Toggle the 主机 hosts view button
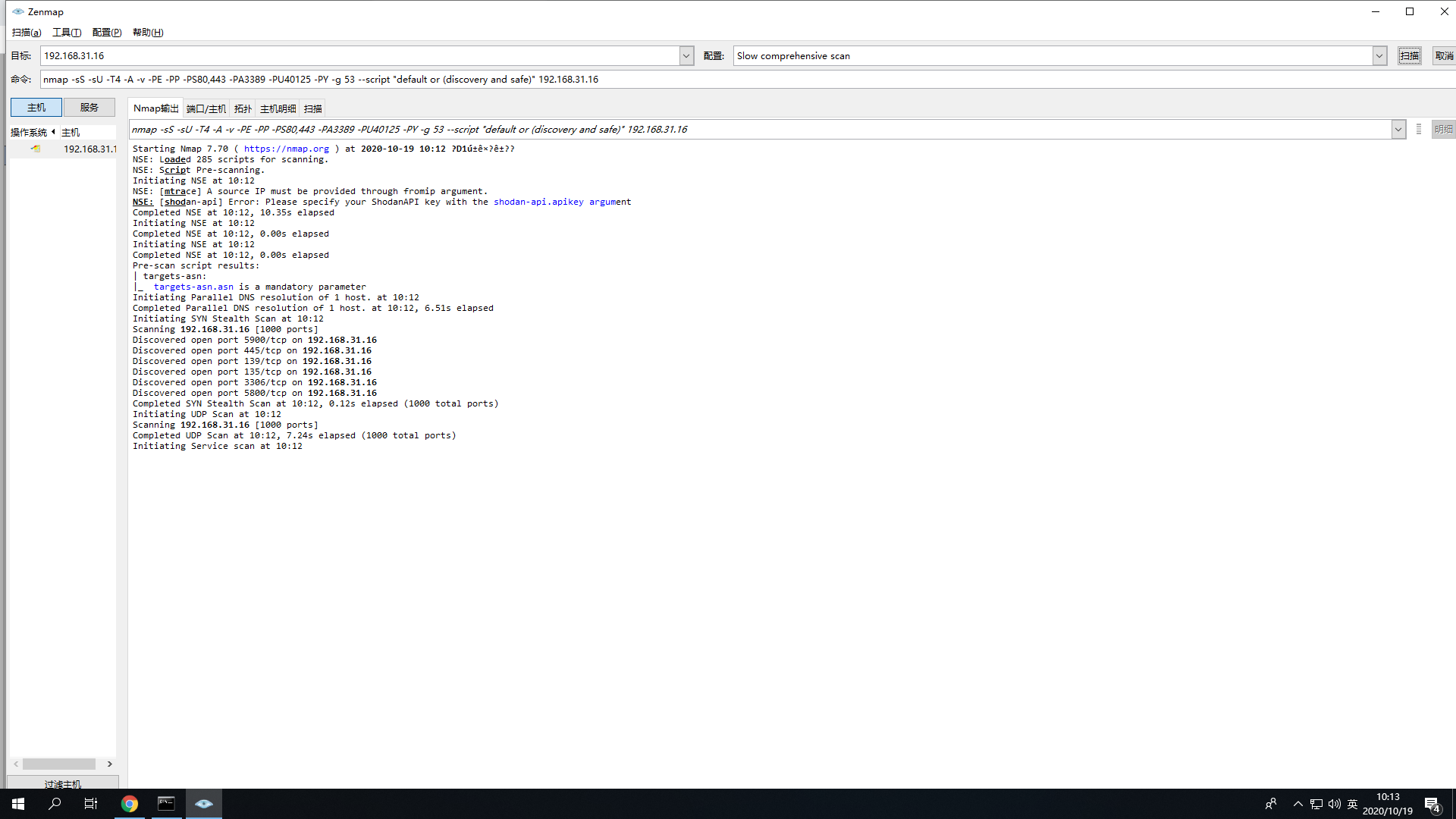Screen dimensions: 1456x819 pos(36,107)
